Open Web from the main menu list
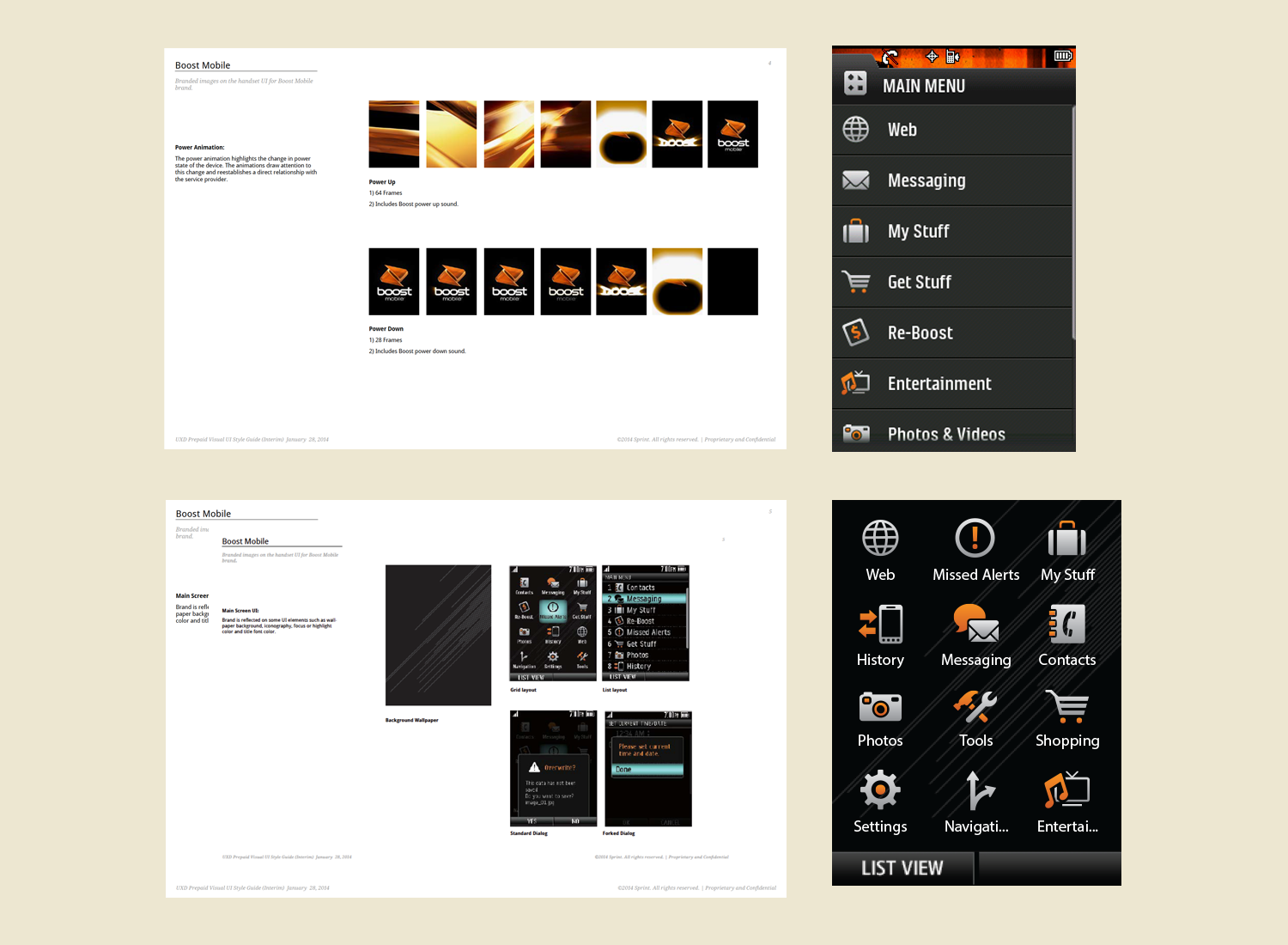The height and width of the screenshot is (945, 1288). click(952, 130)
